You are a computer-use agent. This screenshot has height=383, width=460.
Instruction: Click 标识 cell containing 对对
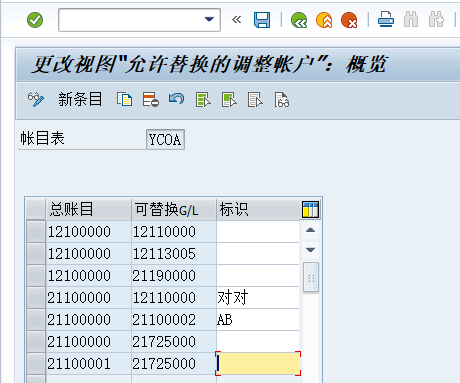point(258,298)
